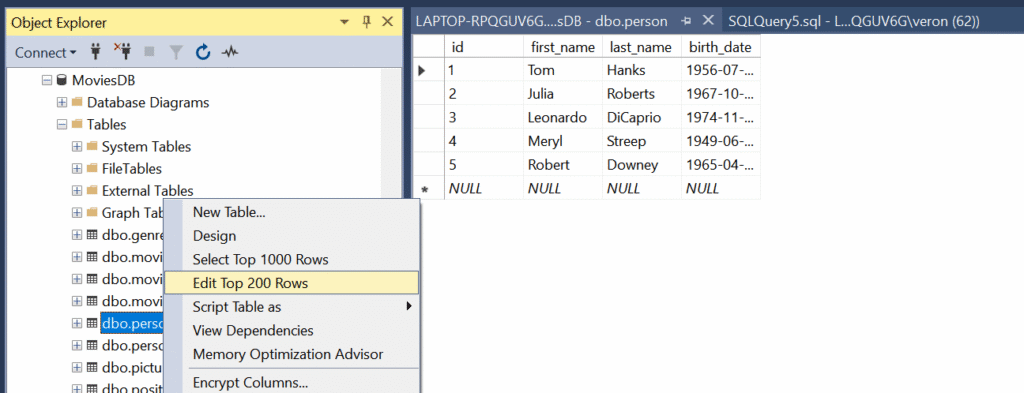The width and height of the screenshot is (1024, 393).
Task: Expand the Database Diagrams folder
Action: [61, 102]
